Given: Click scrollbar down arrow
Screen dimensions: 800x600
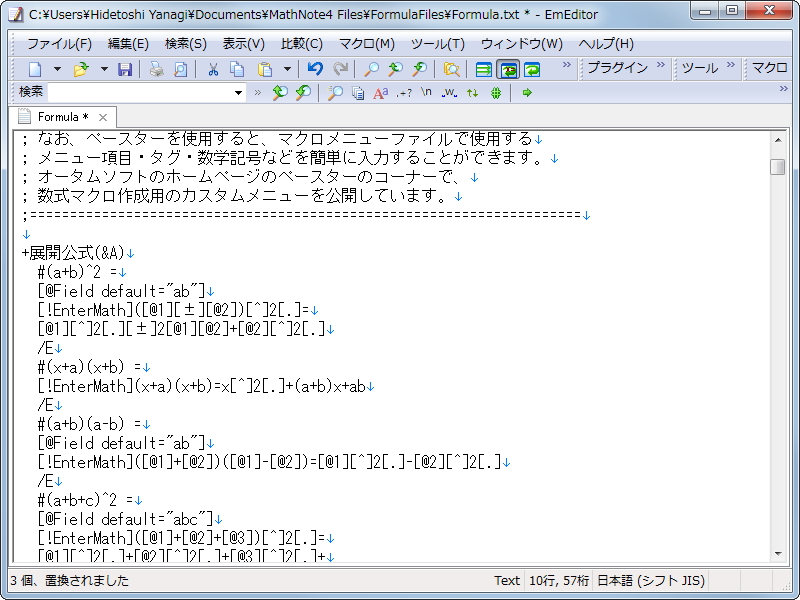Looking at the screenshot, I should (778, 554).
